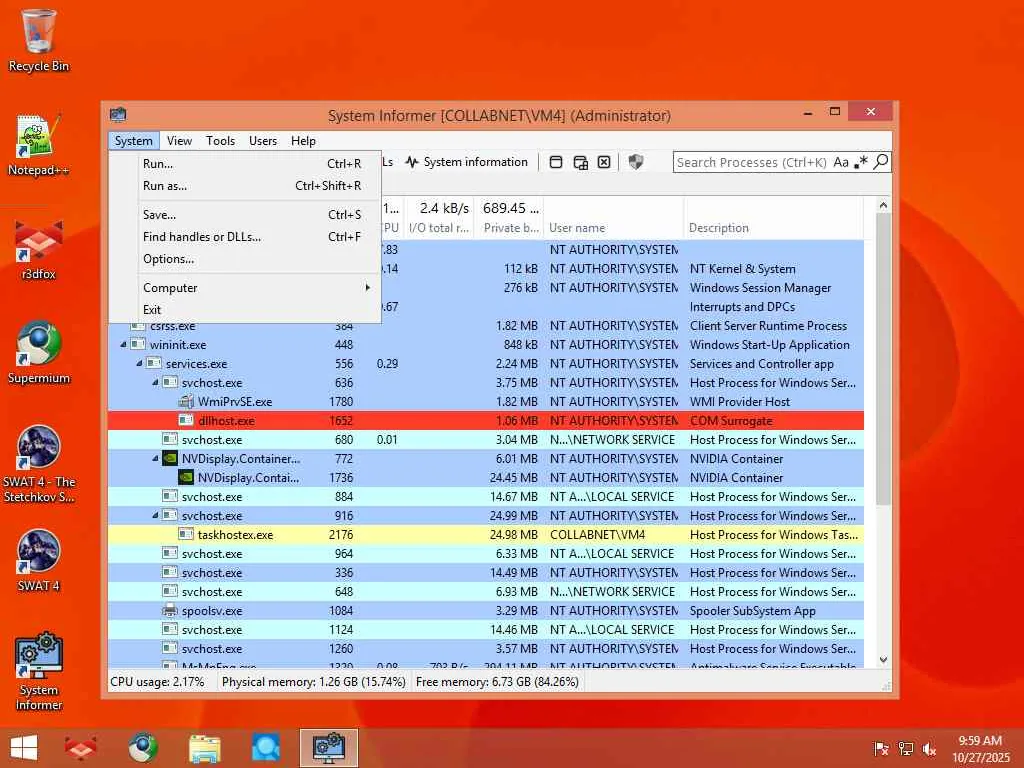Click the Find window and kill icon
Image resolution: width=1024 pixels, height=768 pixels.
pyautogui.click(x=604, y=162)
